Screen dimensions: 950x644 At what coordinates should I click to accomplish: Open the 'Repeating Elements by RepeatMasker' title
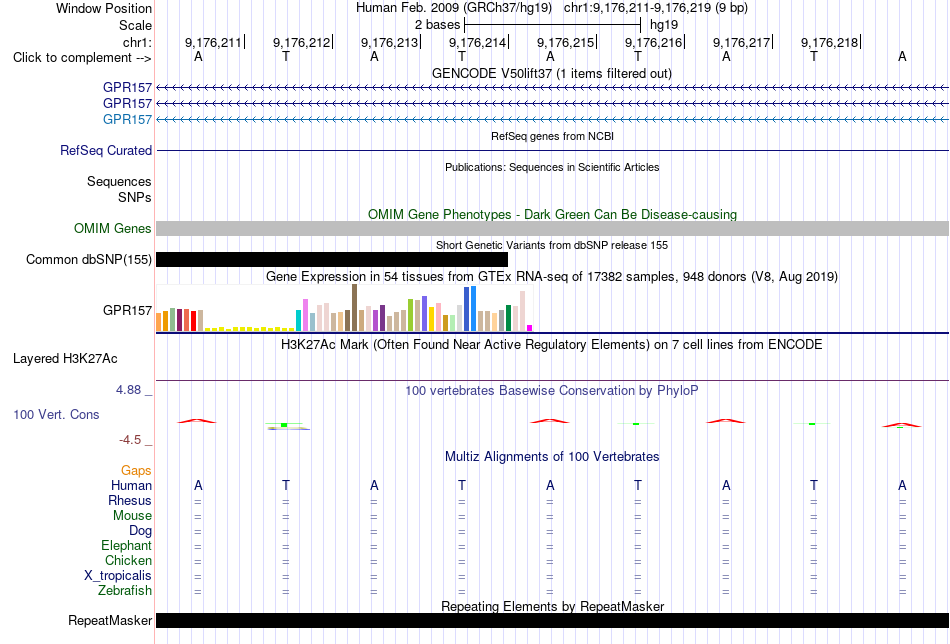[x=553, y=606]
